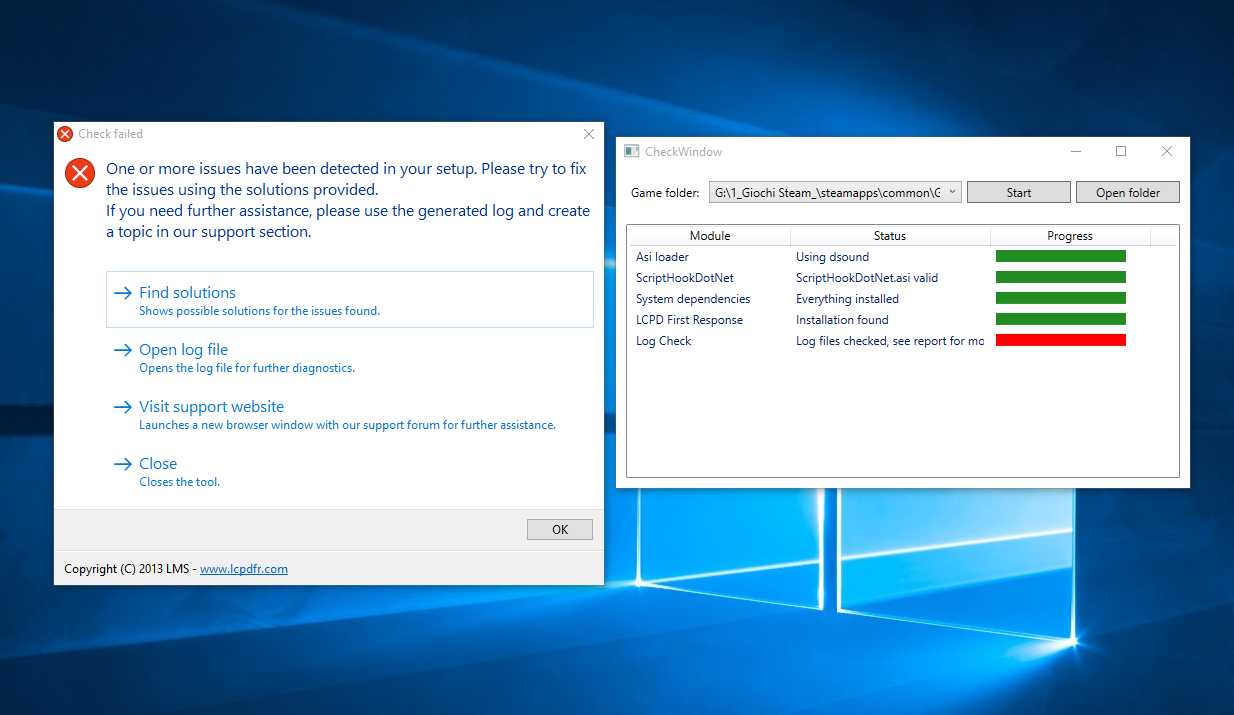Maximize the CheckWindow window
1234x715 pixels.
[x=1121, y=151]
